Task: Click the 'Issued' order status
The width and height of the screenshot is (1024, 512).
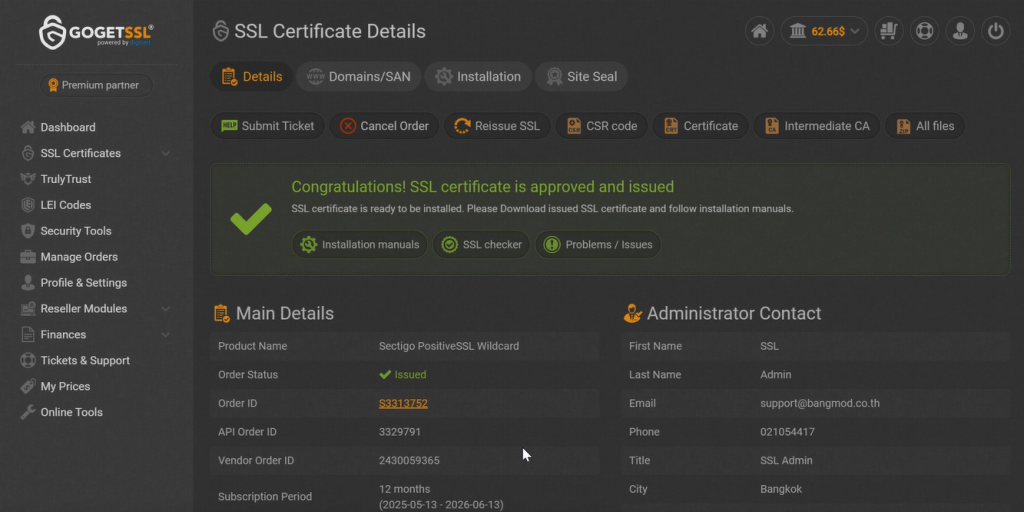Action: [x=402, y=375]
